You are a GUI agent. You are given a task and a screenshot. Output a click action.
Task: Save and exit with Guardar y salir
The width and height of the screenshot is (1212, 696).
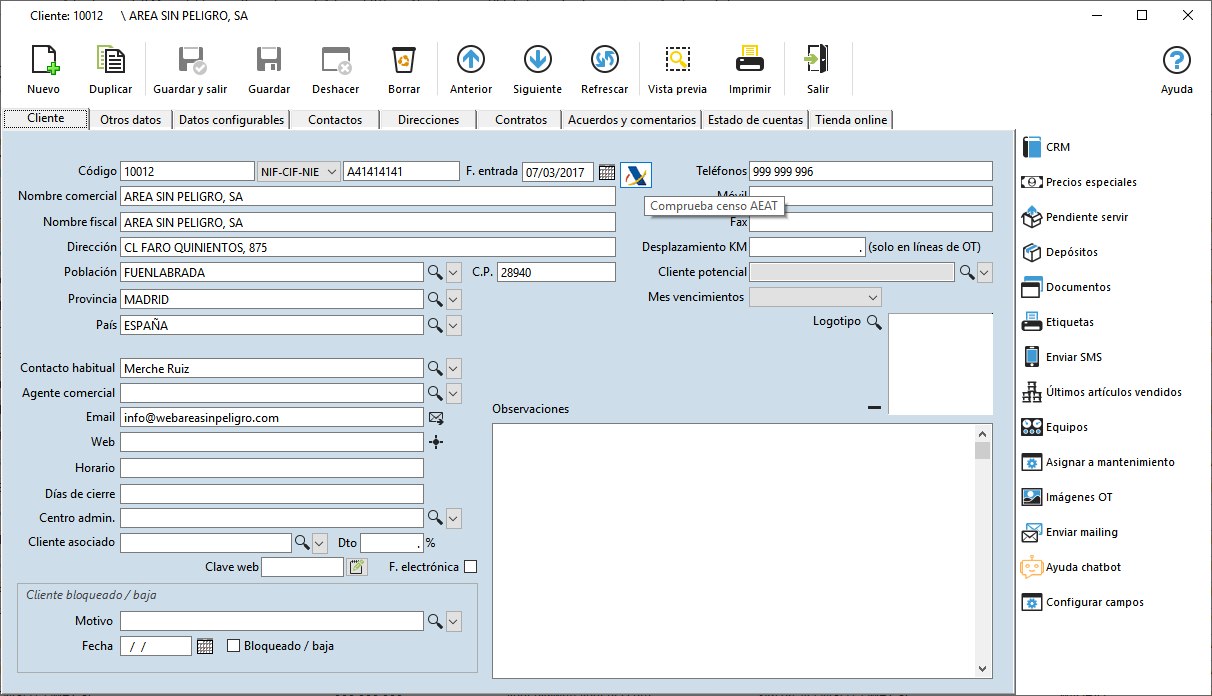[x=190, y=68]
